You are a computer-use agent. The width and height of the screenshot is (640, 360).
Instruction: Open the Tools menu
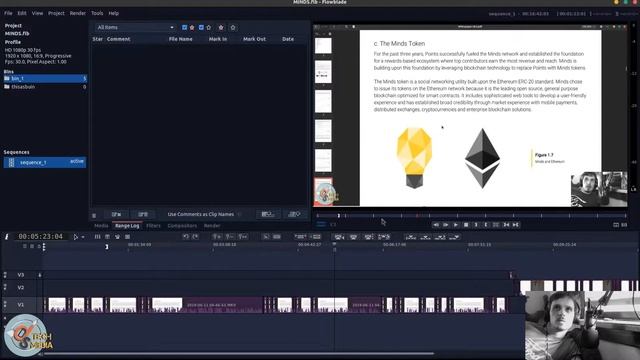pos(97,13)
